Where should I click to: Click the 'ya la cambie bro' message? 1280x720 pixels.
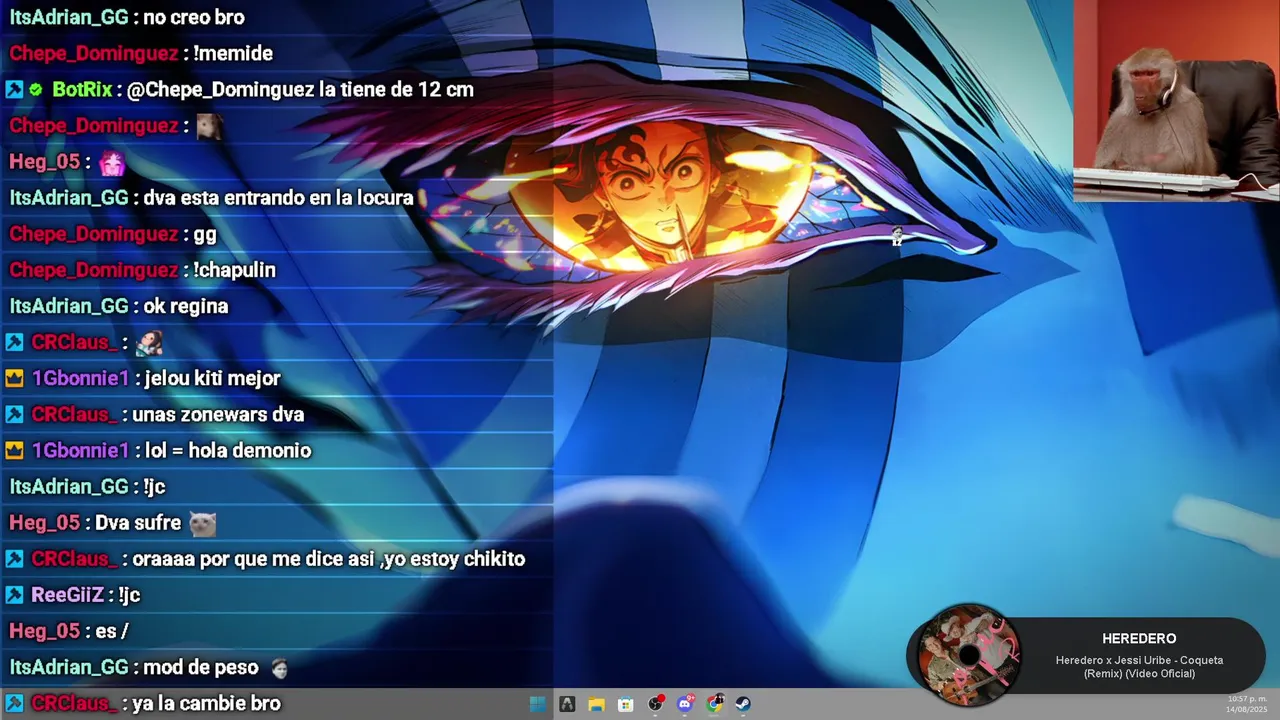click(x=206, y=703)
